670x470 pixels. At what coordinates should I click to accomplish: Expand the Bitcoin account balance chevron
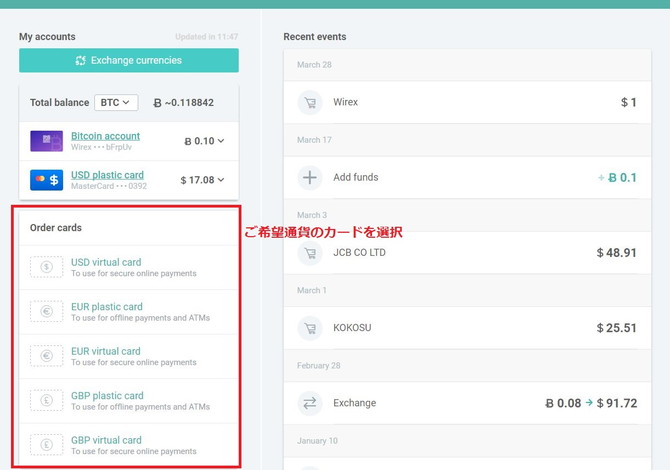point(221,141)
